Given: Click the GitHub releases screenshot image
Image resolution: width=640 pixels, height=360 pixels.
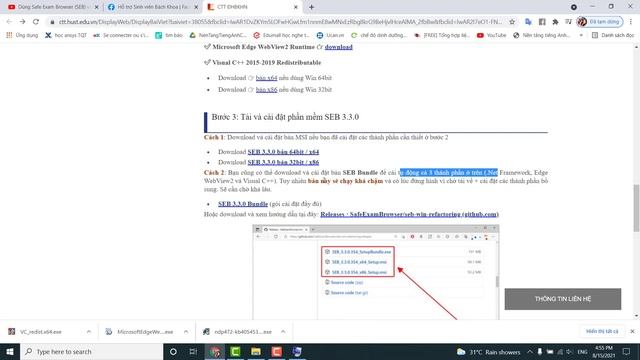Looking at the screenshot, I should 376,272.
